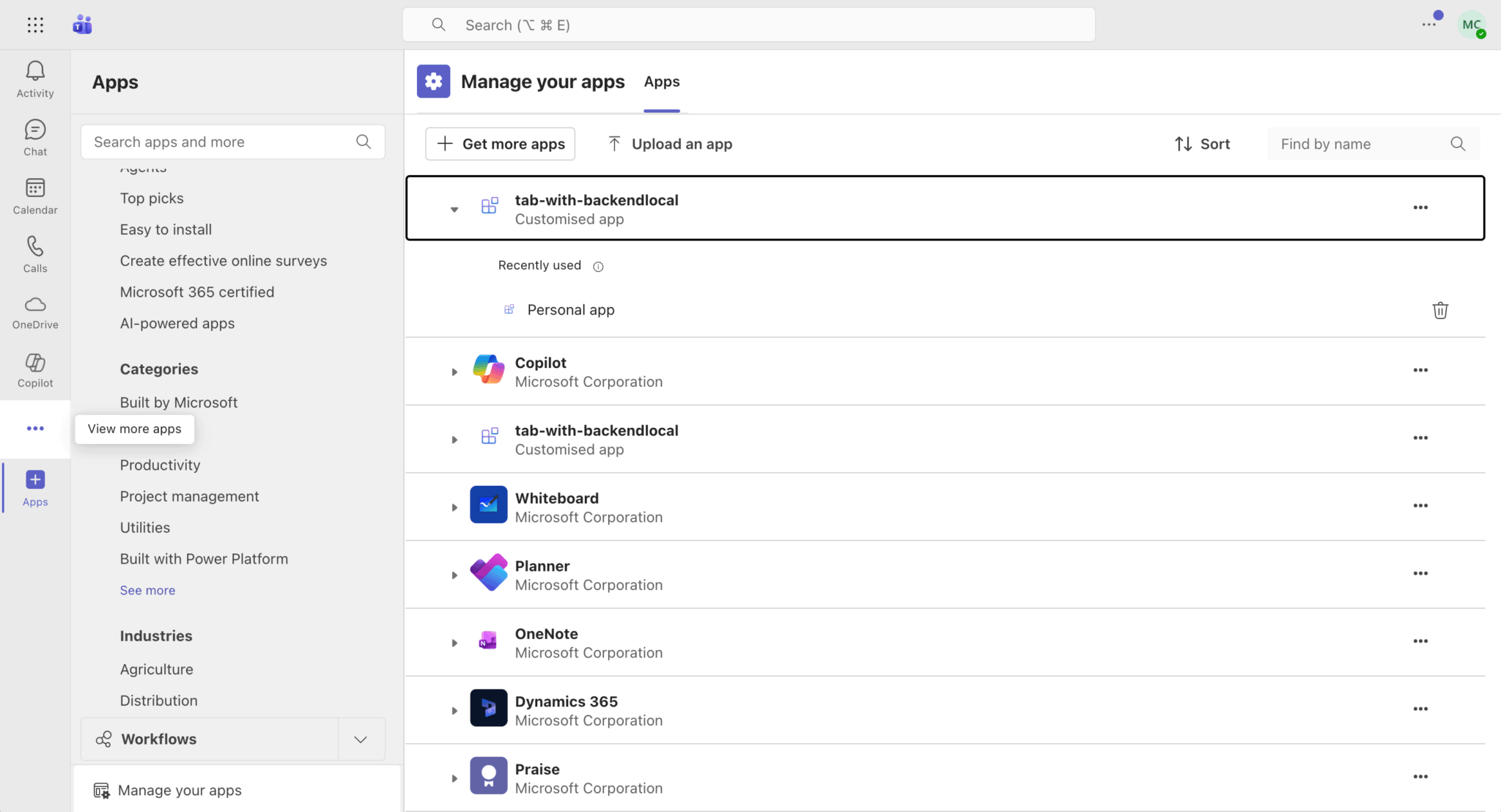
Task: Delete Personal app with trash icon
Action: coord(1439,310)
